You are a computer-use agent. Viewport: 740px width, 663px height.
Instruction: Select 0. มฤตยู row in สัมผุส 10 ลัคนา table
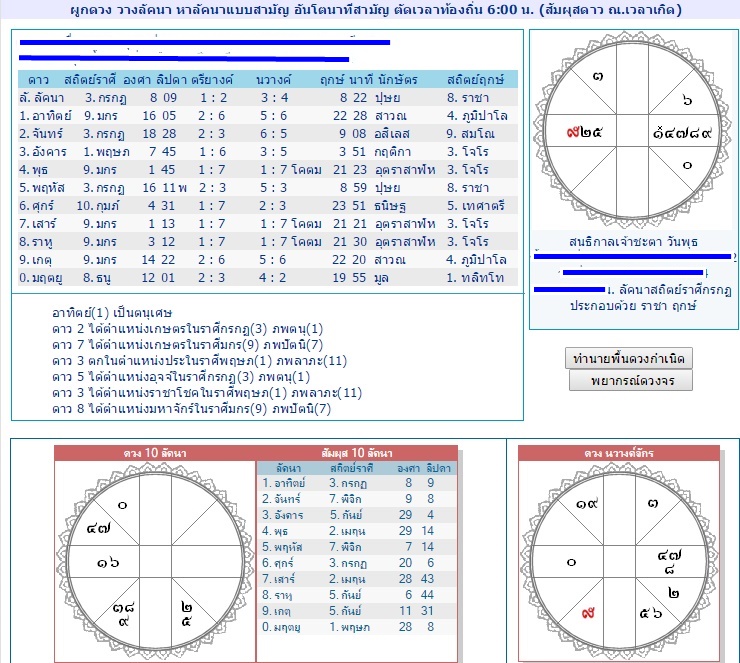coord(357,627)
